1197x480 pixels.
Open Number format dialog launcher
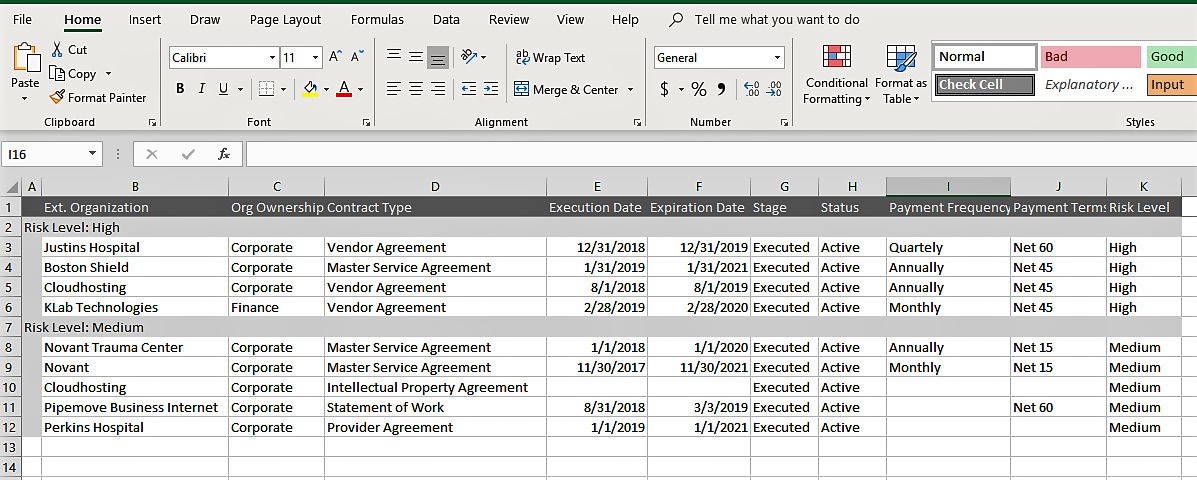784,122
